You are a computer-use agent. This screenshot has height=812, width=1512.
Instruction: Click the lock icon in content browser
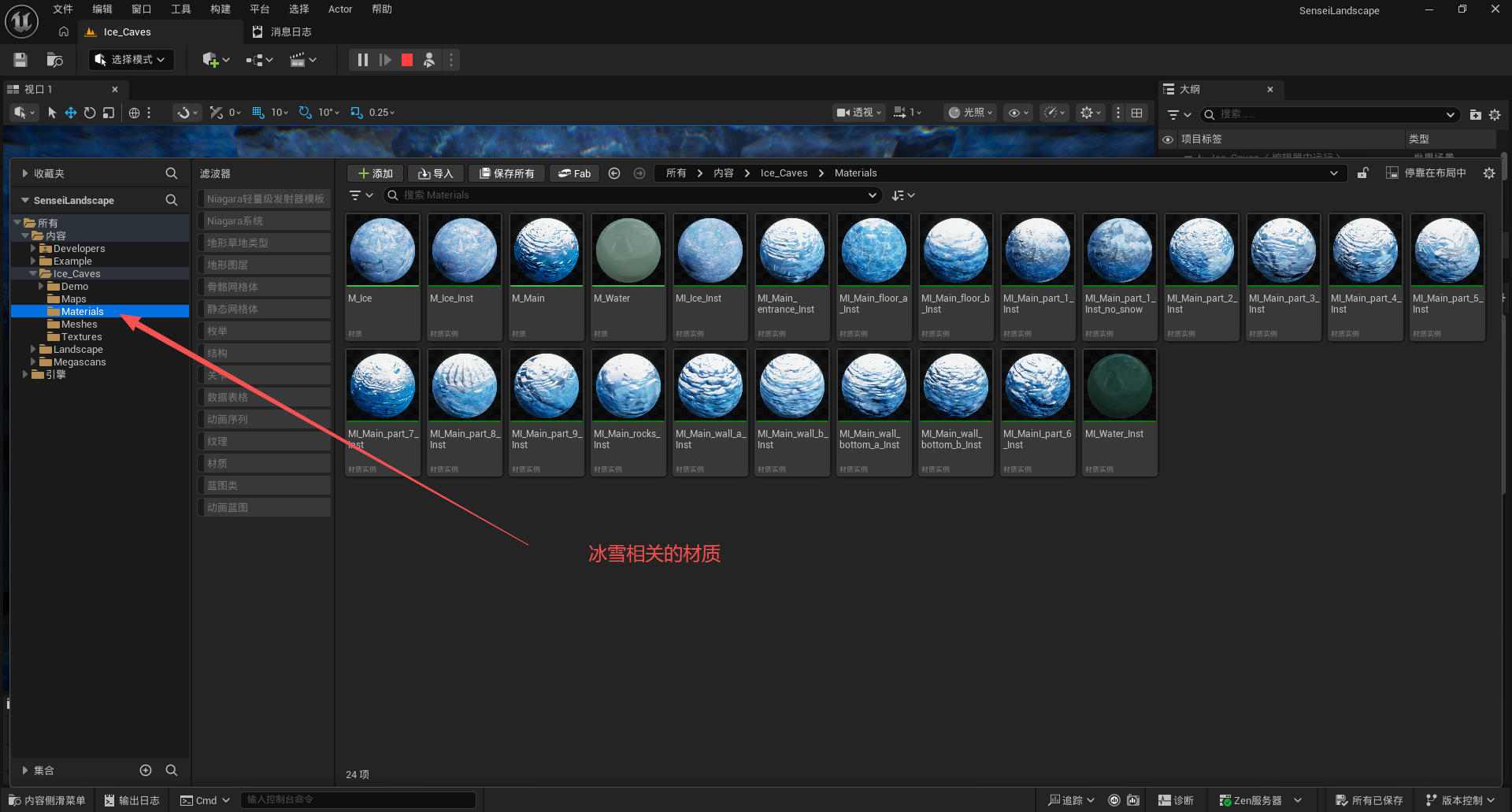[1362, 173]
